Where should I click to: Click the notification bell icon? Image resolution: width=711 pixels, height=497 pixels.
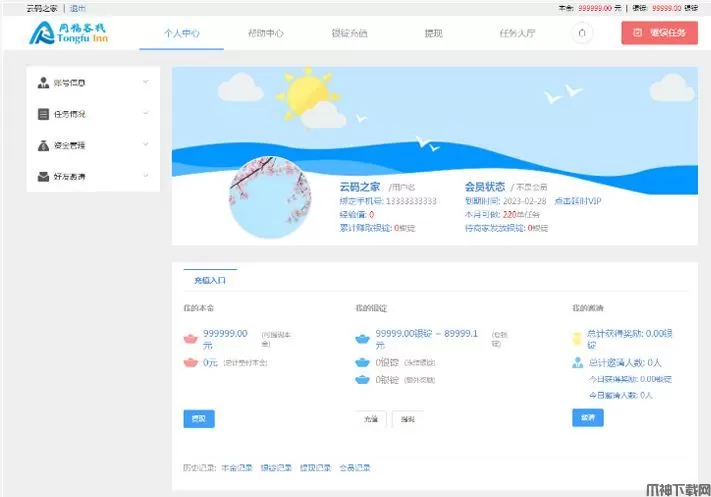tap(583, 33)
